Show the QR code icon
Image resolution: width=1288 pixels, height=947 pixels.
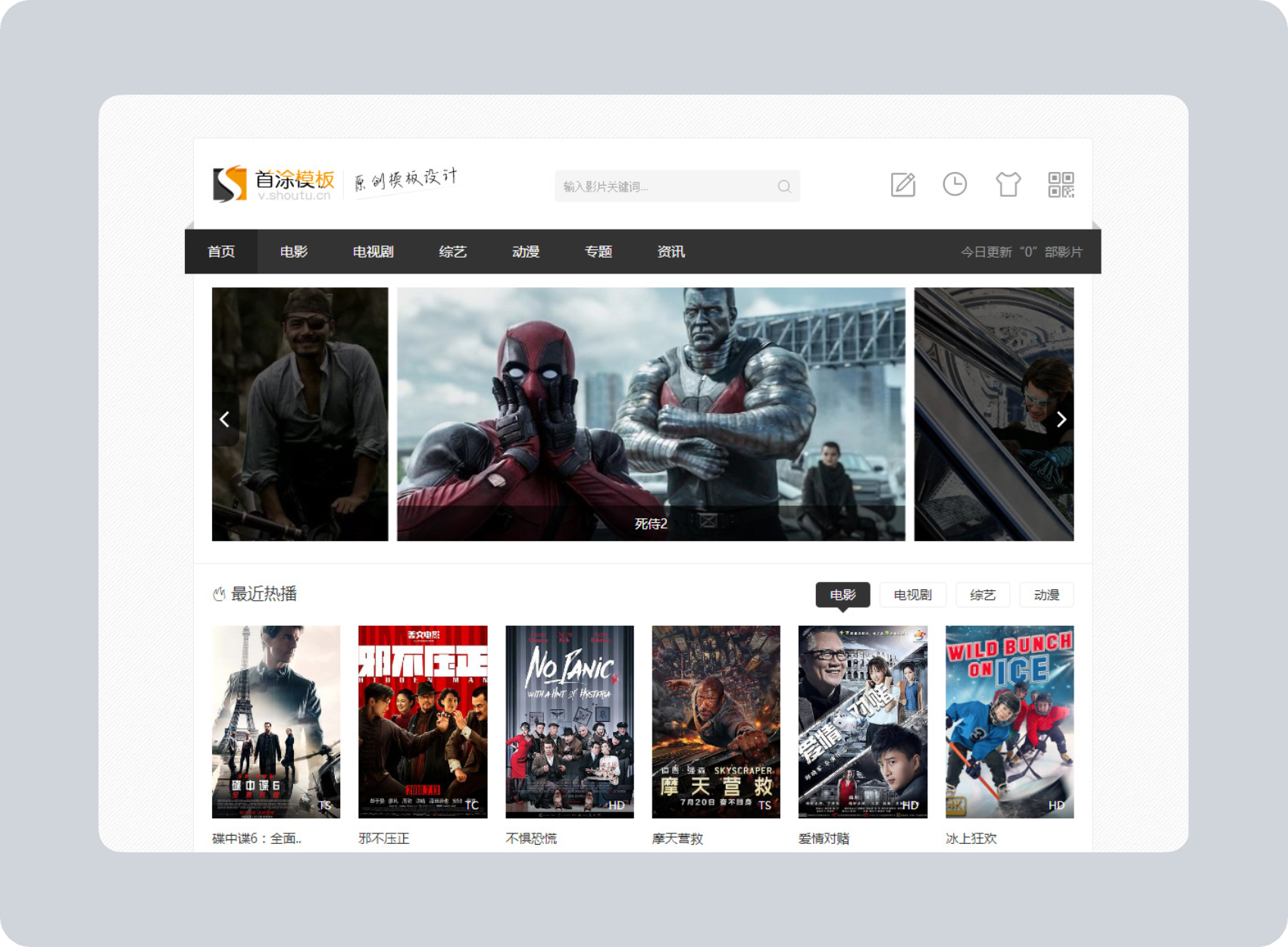tap(1061, 184)
